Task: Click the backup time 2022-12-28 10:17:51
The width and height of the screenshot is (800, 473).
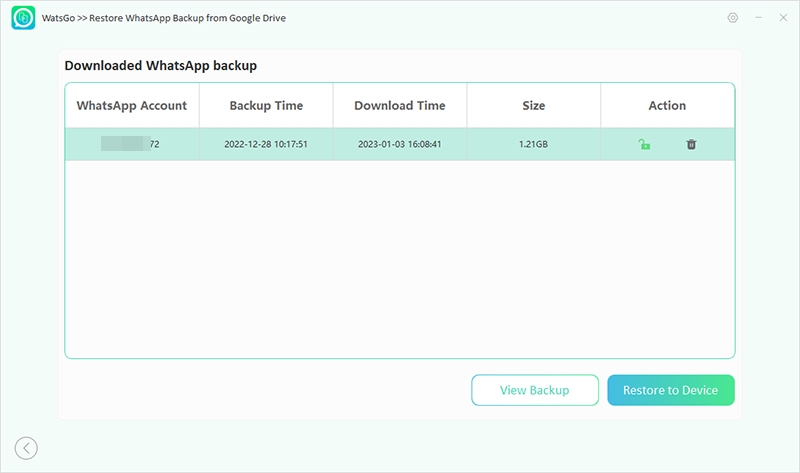Action: (x=266, y=144)
